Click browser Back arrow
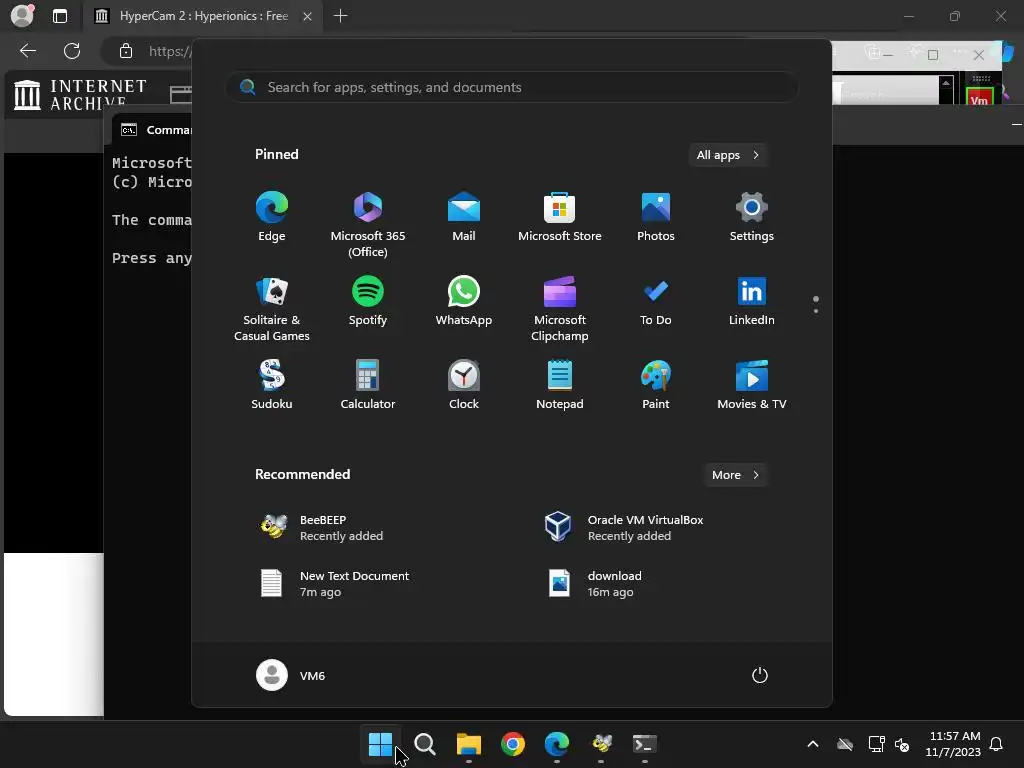This screenshot has width=1024, height=768. point(28,51)
